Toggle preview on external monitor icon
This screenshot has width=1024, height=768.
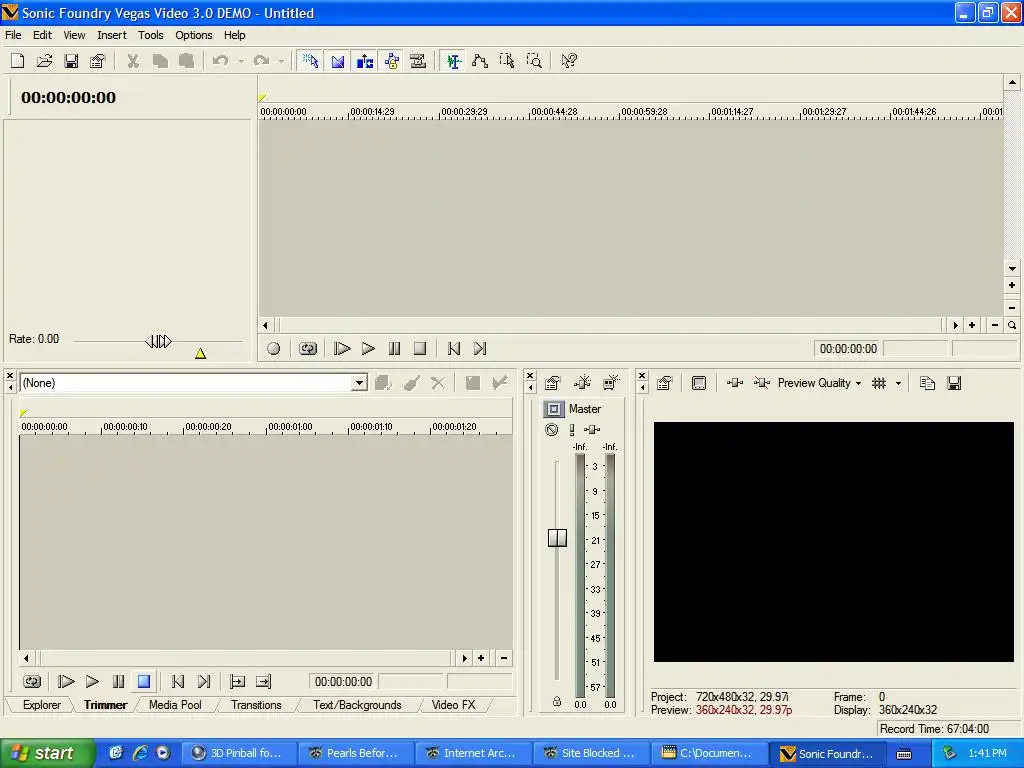point(699,383)
